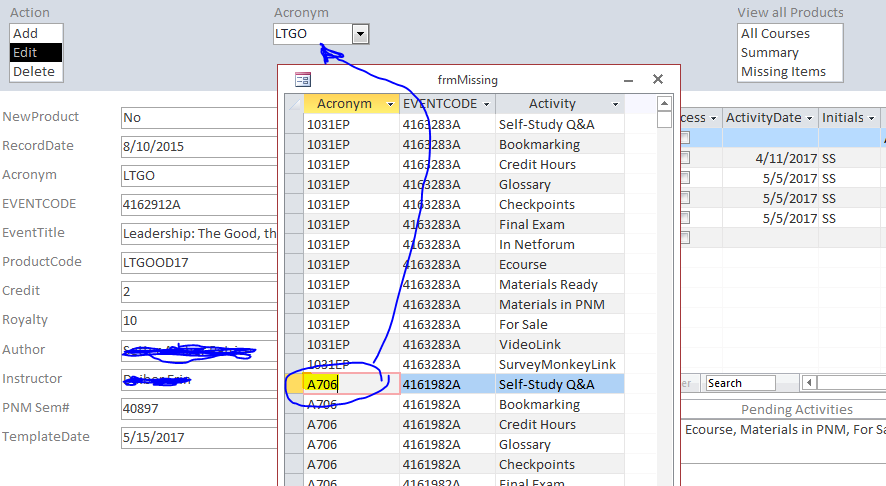Open the EVENTCODE column filter dropdown
The image size is (886, 486).
(487, 105)
